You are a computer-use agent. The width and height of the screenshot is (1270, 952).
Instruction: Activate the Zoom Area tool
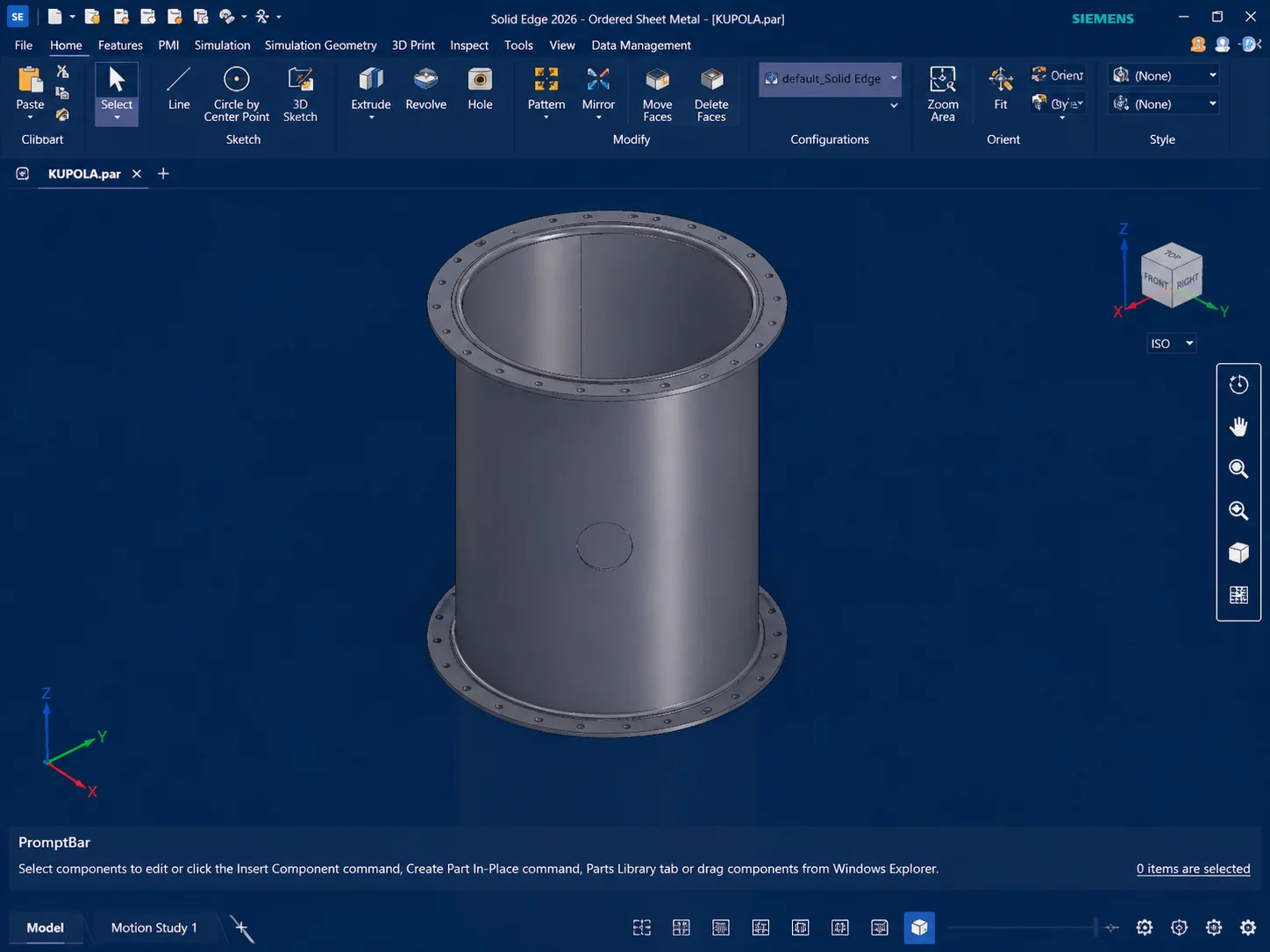point(943,93)
